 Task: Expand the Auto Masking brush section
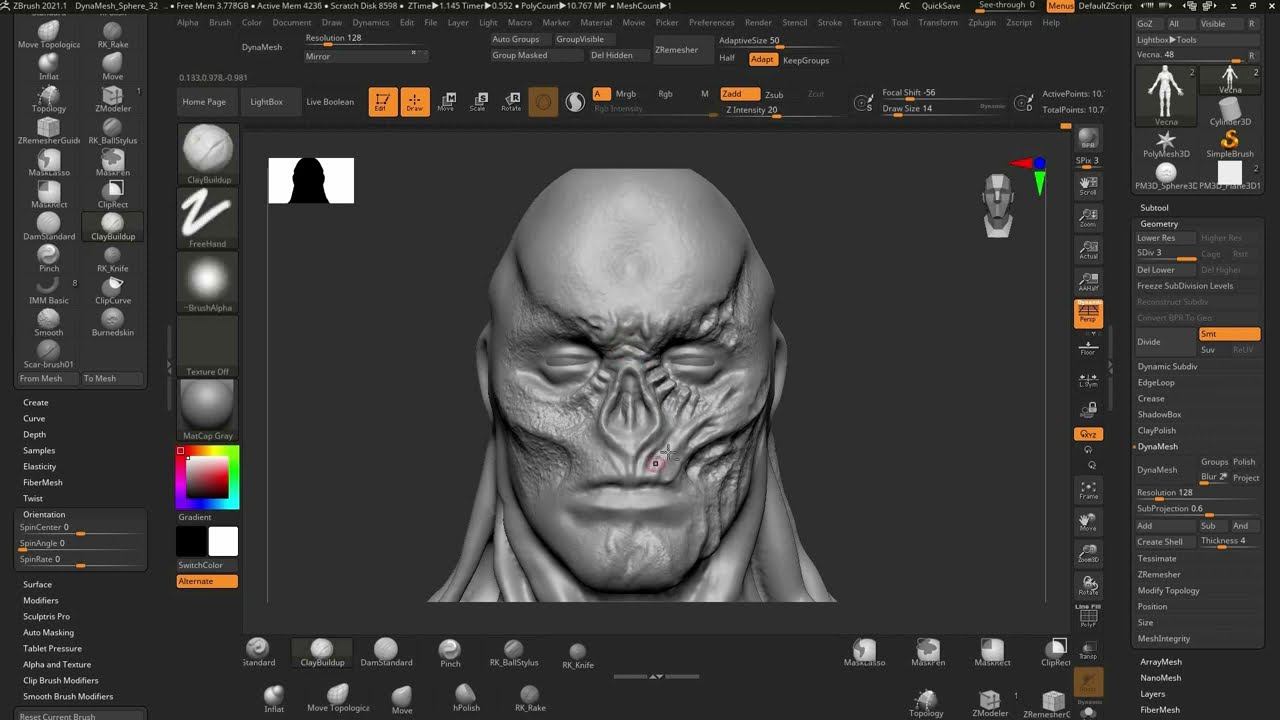(48, 632)
